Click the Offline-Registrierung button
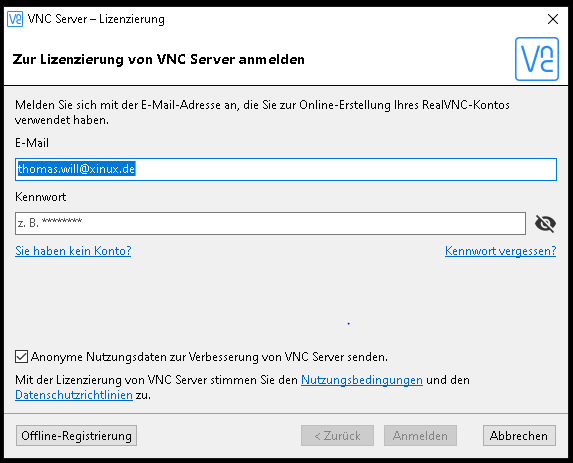The width and height of the screenshot is (573, 463). (x=76, y=436)
